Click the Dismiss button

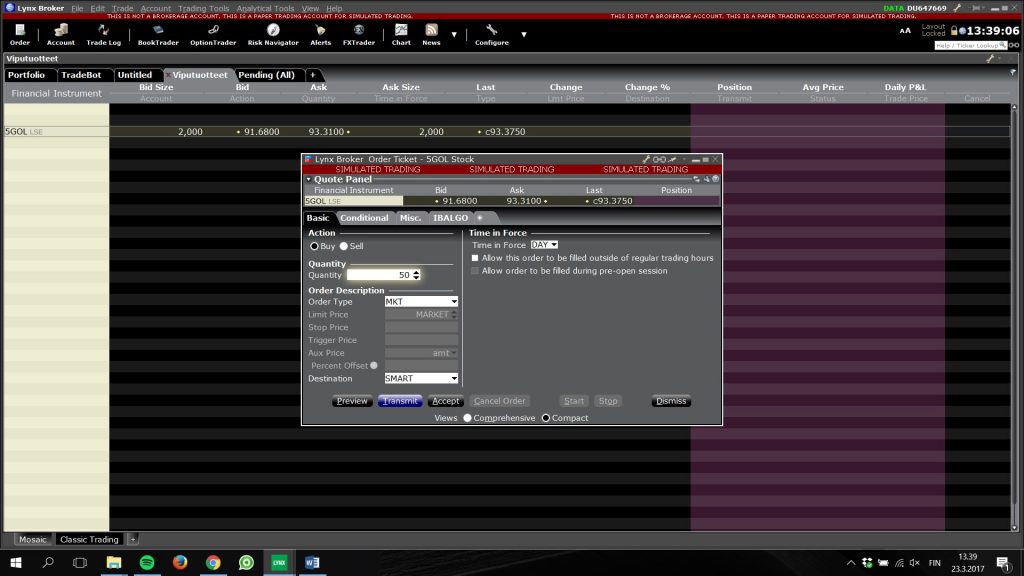click(671, 401)
